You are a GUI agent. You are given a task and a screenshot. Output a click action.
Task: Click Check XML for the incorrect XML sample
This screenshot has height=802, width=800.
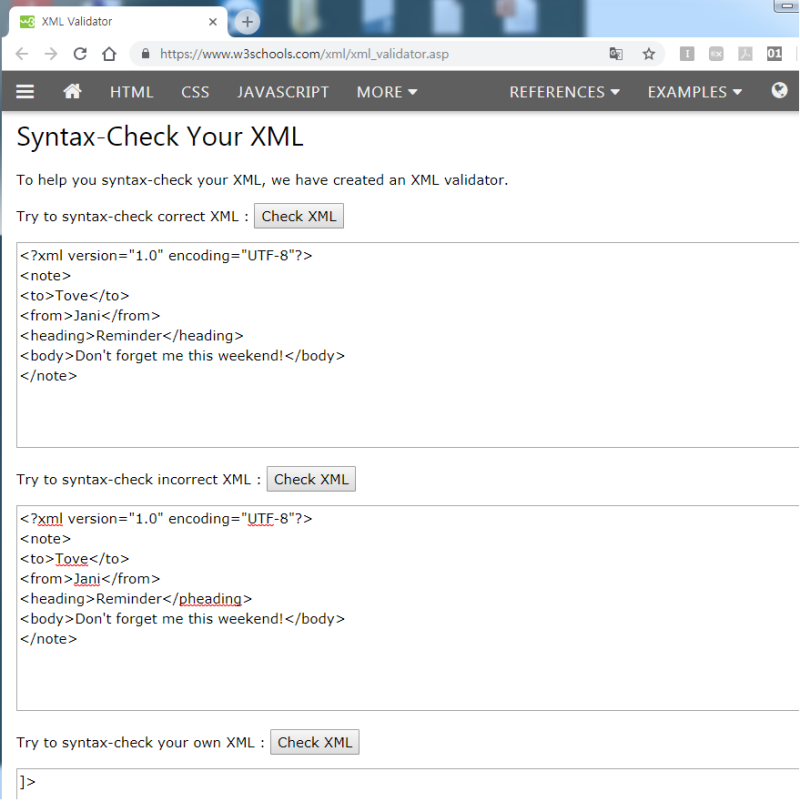point(311,478)
